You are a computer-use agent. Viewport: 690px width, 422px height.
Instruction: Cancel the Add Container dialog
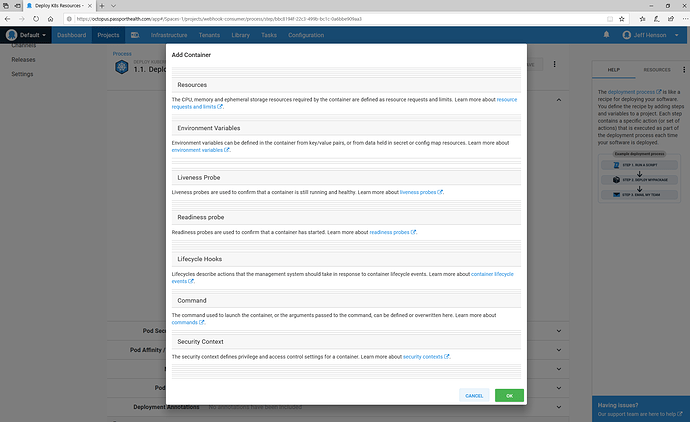coord(474,396)
